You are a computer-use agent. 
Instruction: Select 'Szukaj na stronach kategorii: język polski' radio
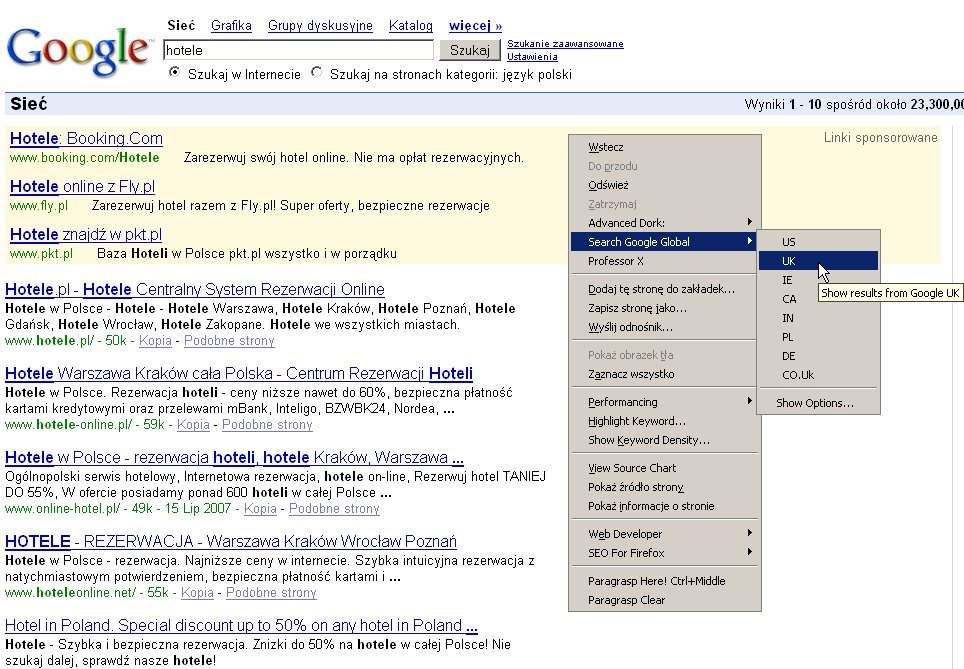click(317, 73)
